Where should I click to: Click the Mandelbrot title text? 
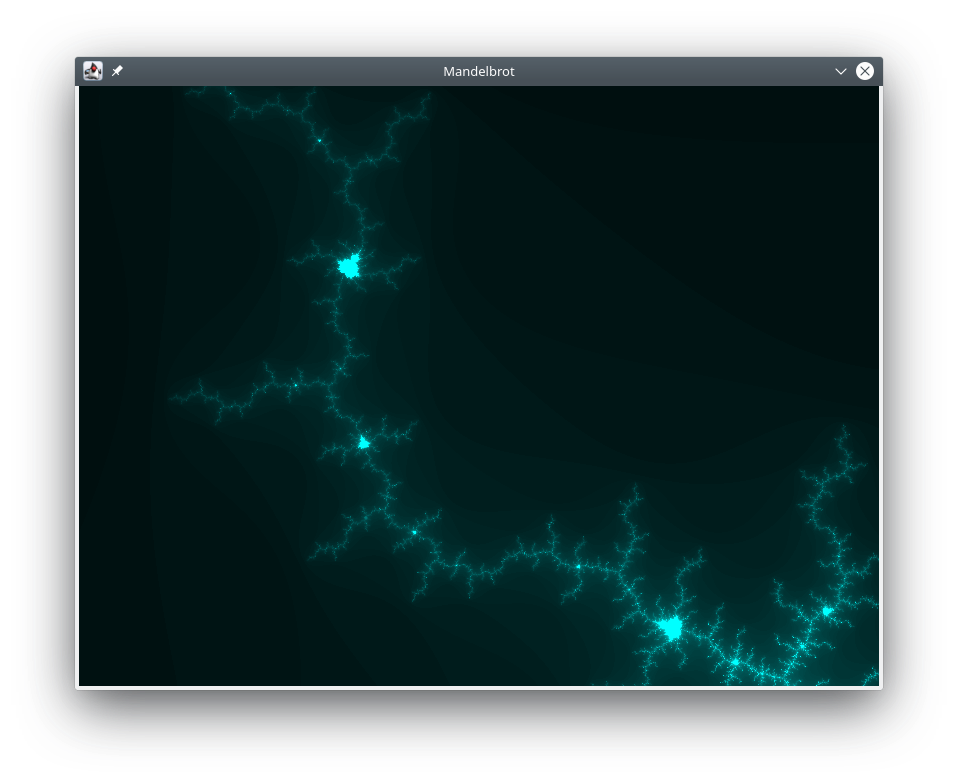(x=479, y=71)
